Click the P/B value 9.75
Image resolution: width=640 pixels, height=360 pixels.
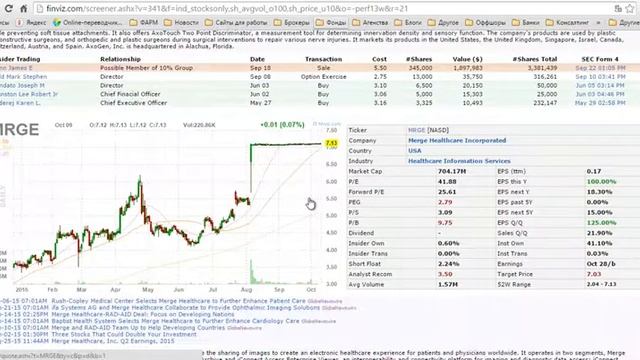pyautogui.click(x=444, y=223)
